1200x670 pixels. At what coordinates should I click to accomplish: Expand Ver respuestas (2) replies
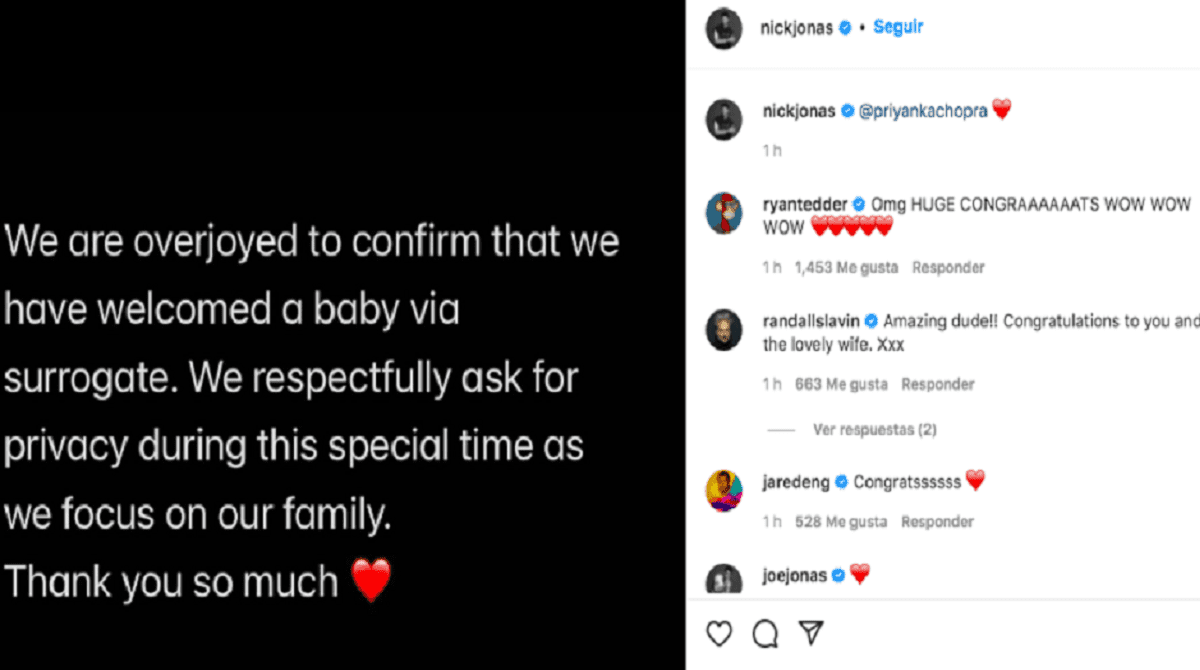point(874,430)
